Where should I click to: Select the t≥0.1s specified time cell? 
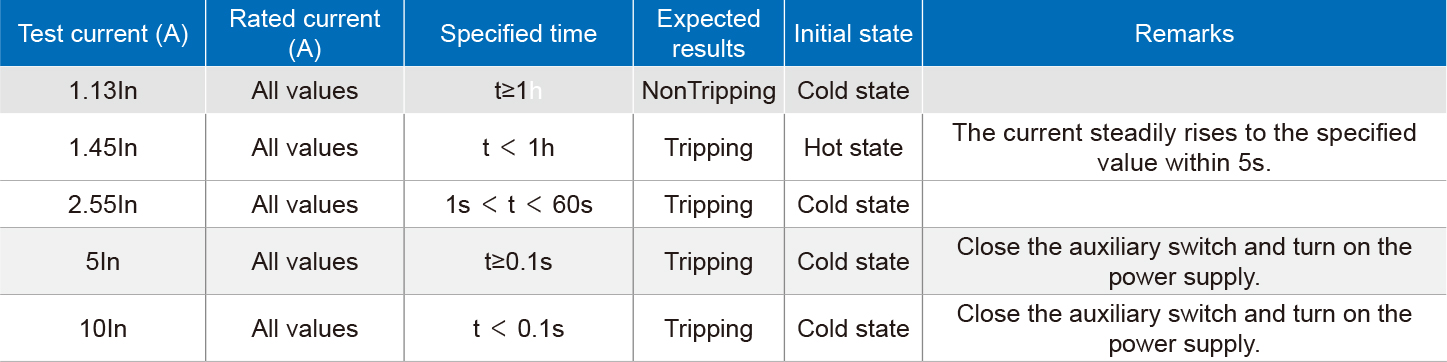[x=519, y=262]
